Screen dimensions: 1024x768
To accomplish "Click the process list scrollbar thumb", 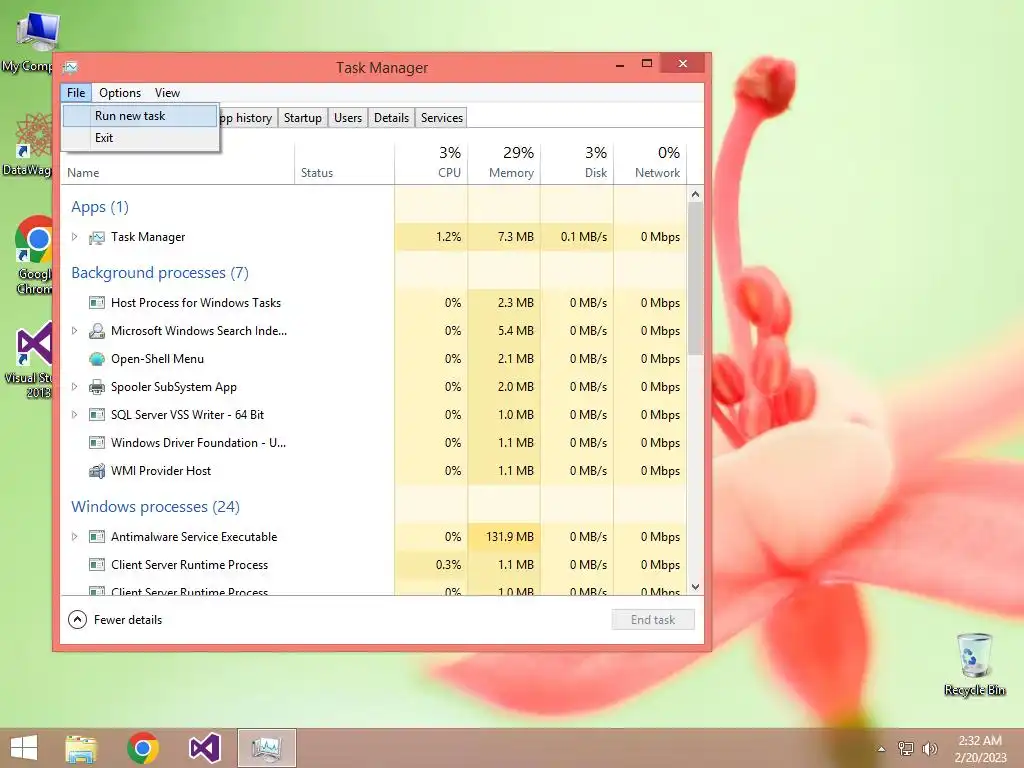I will point(696,279).
